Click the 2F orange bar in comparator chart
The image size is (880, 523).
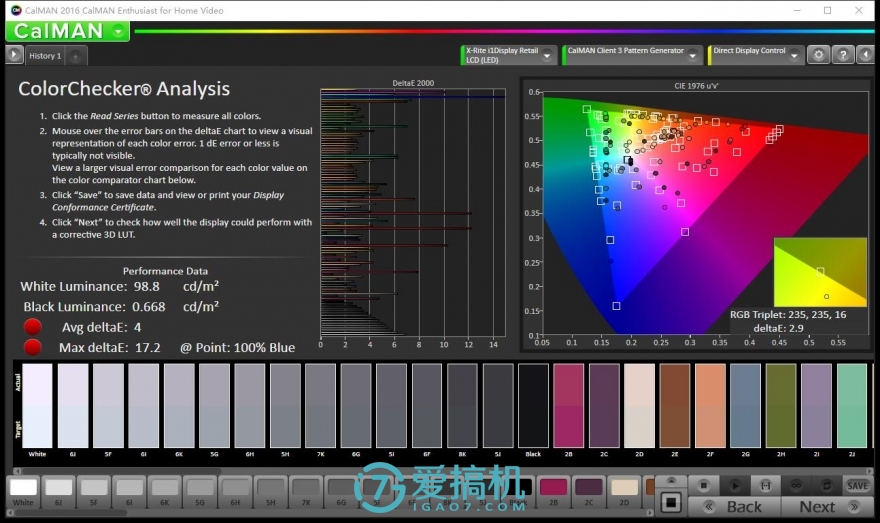[710, 406]
